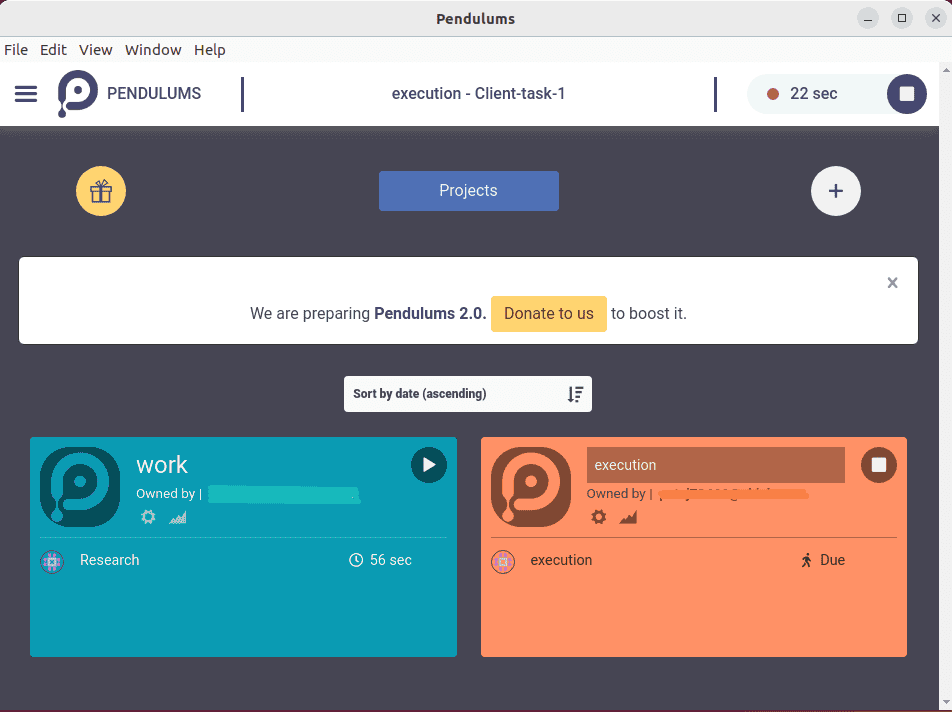Add a new project with plus button
Image resolution: width=952 pixels, height=712 pixels.
(835, 191)
